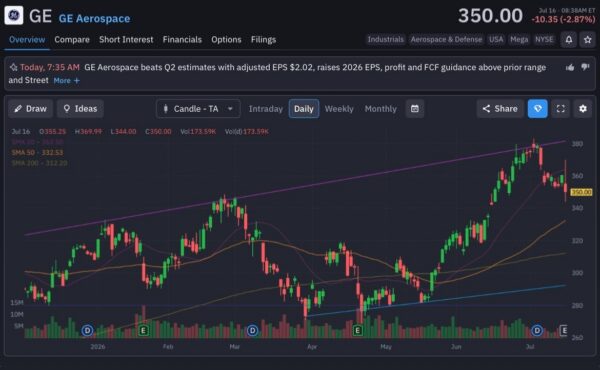The height and width of the screenshot is (370, 600).
Task: Click the -10.35 (-2.87%) change value
Action: click(x=563, y=19)
